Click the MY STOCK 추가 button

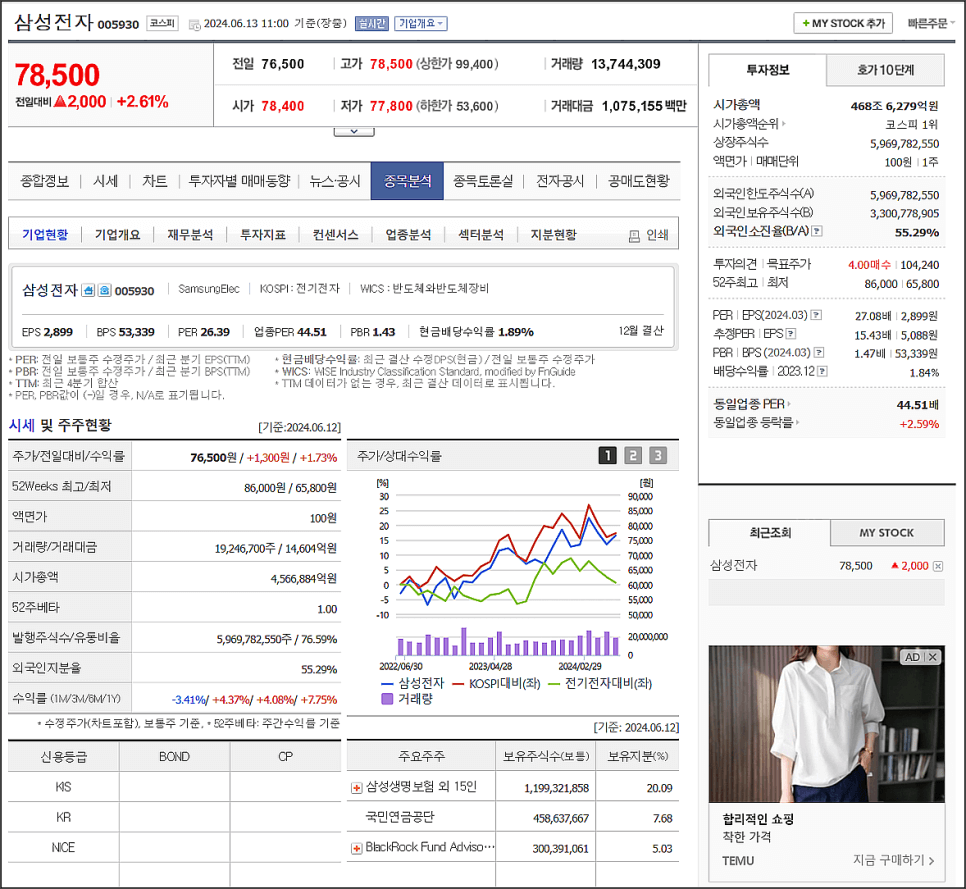click(x=843, y=22)
